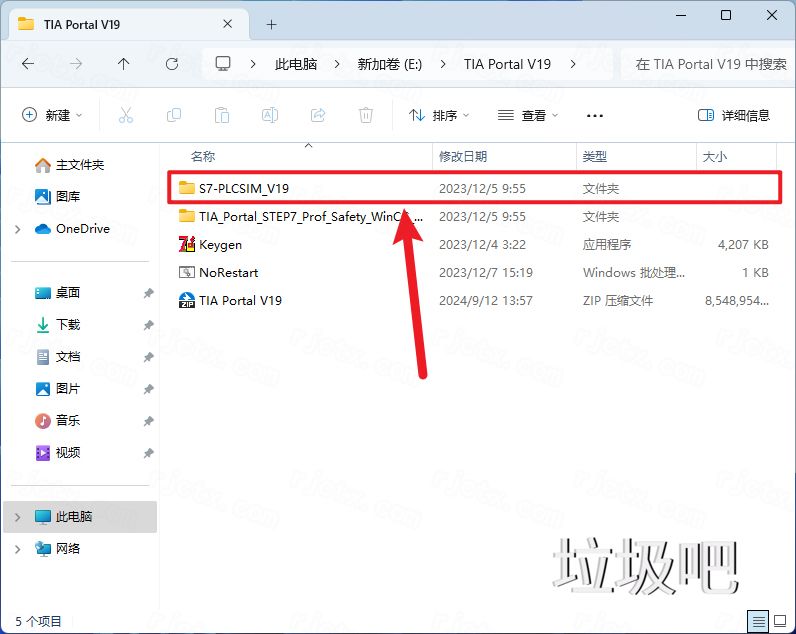Expand the OneDrive tree node
Image resolution: width=796 pixels, height=634 pixels.
pos(18,229)
